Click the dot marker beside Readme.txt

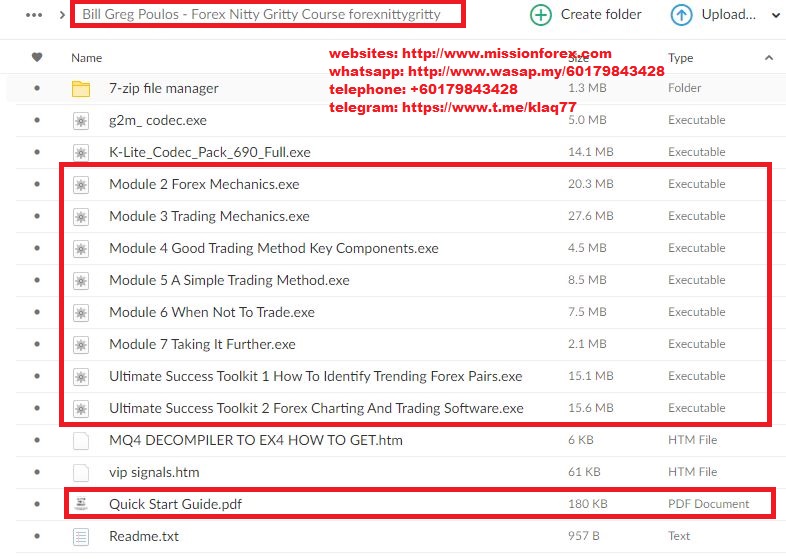click(37, 536)
